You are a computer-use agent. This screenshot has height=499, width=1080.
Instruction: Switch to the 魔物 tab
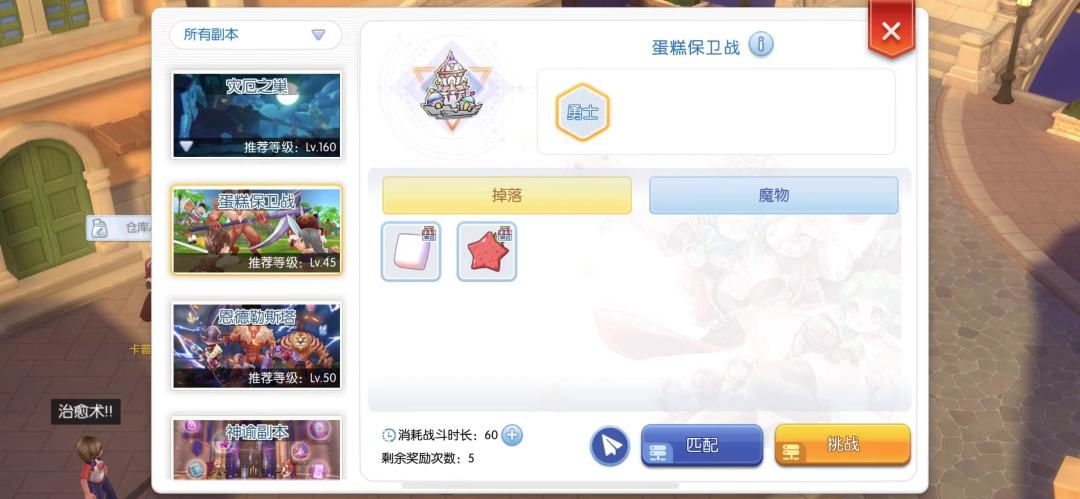[x=773, y=195]
